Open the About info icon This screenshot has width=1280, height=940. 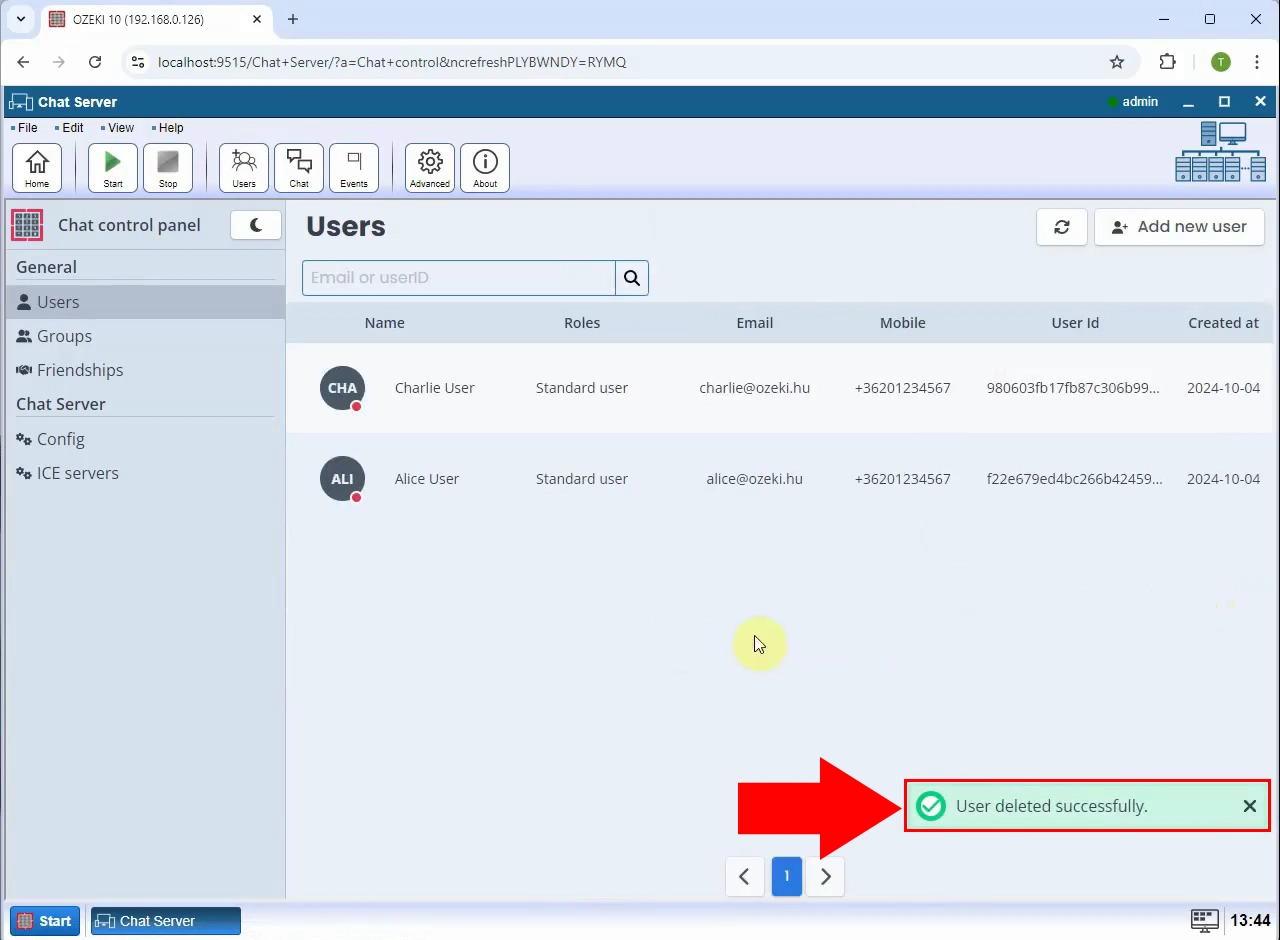point(485,168)
